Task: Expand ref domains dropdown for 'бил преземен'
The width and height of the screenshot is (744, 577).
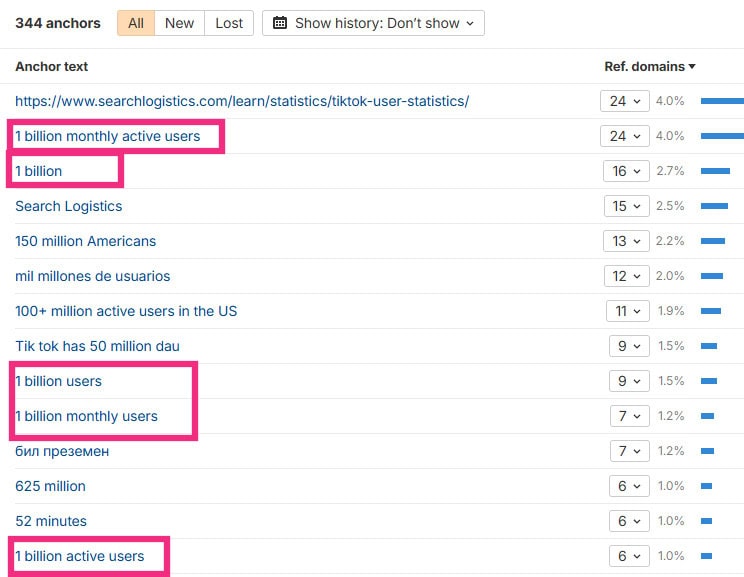Action: (630, 451)
